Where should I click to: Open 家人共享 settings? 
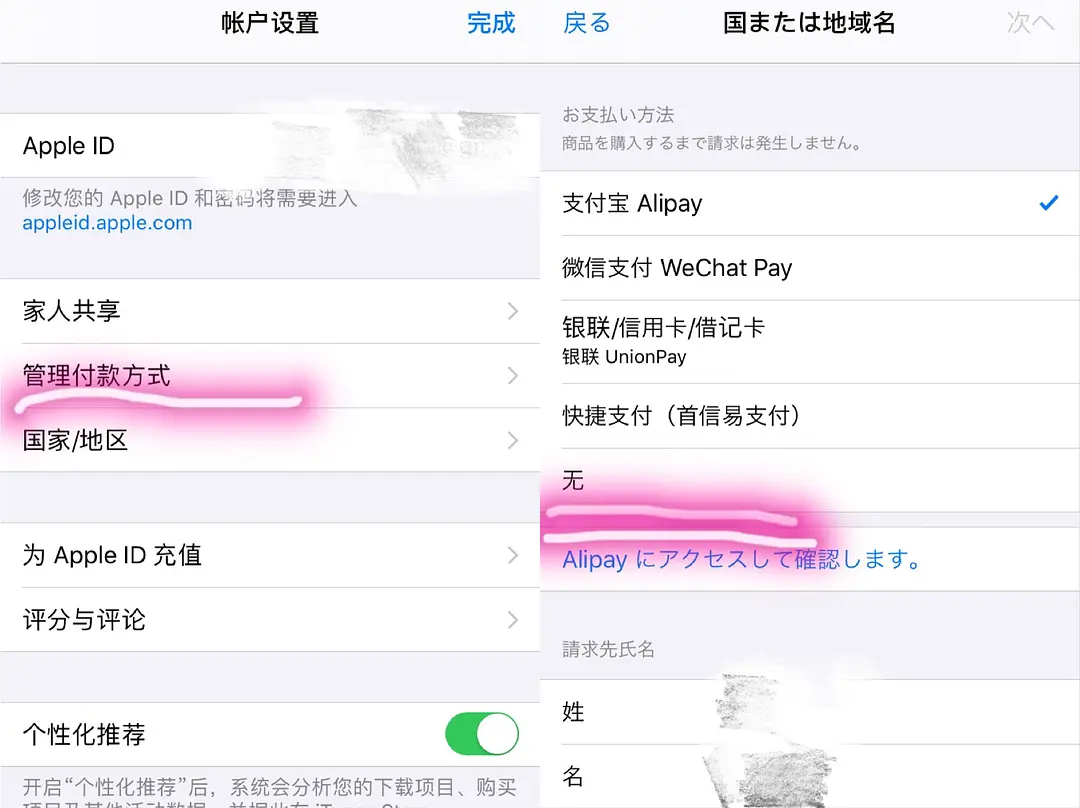(x=270, y=311)
